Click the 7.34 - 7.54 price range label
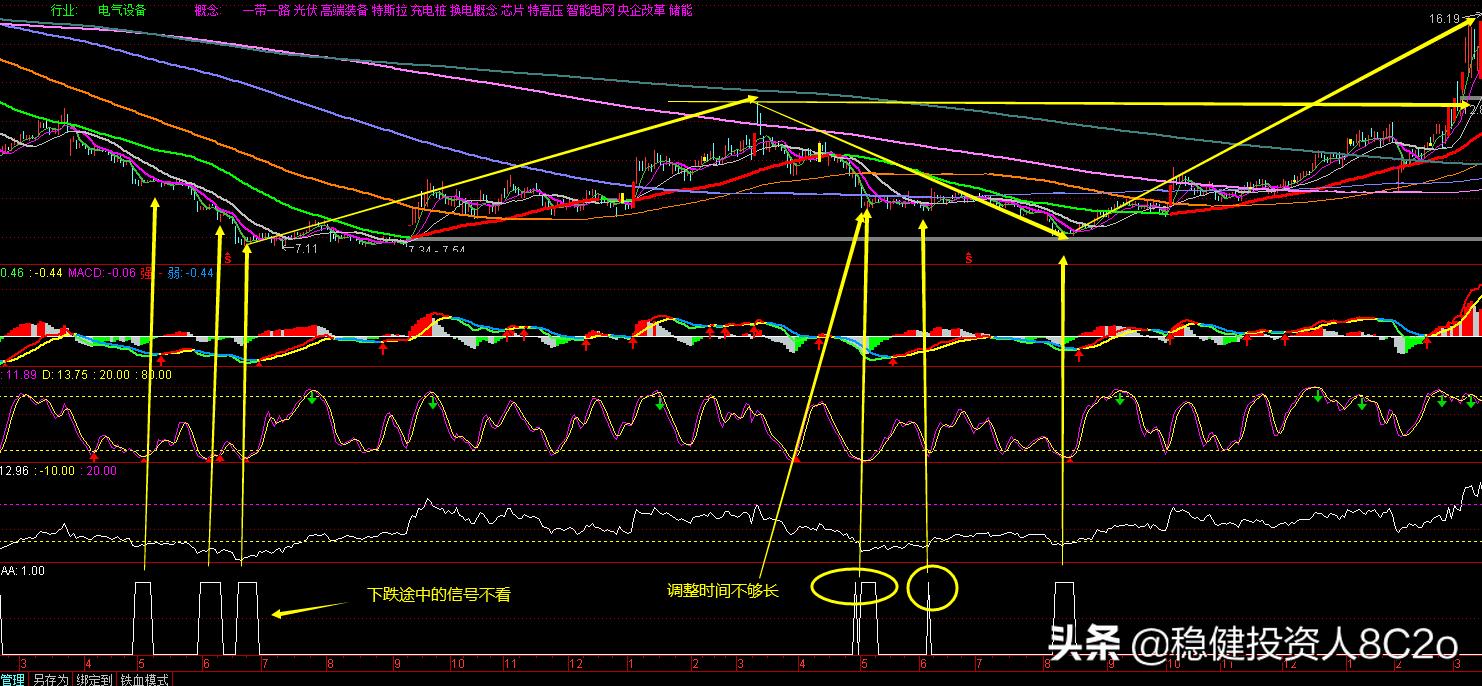Viewport: 1482px width, 686px height. click(437, 249)
